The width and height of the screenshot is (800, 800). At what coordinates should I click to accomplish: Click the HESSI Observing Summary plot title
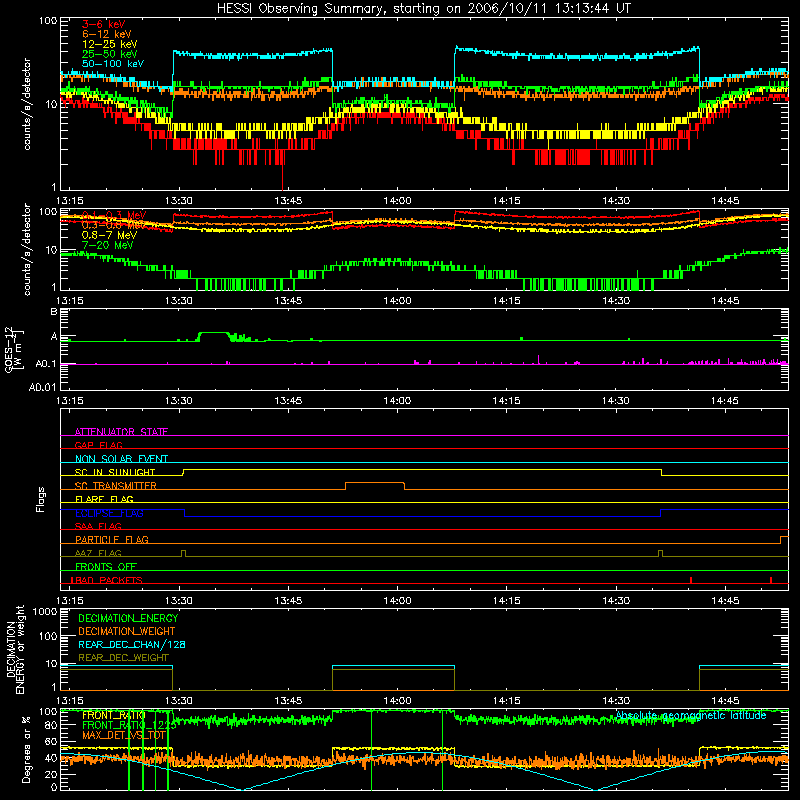point(423,9)
